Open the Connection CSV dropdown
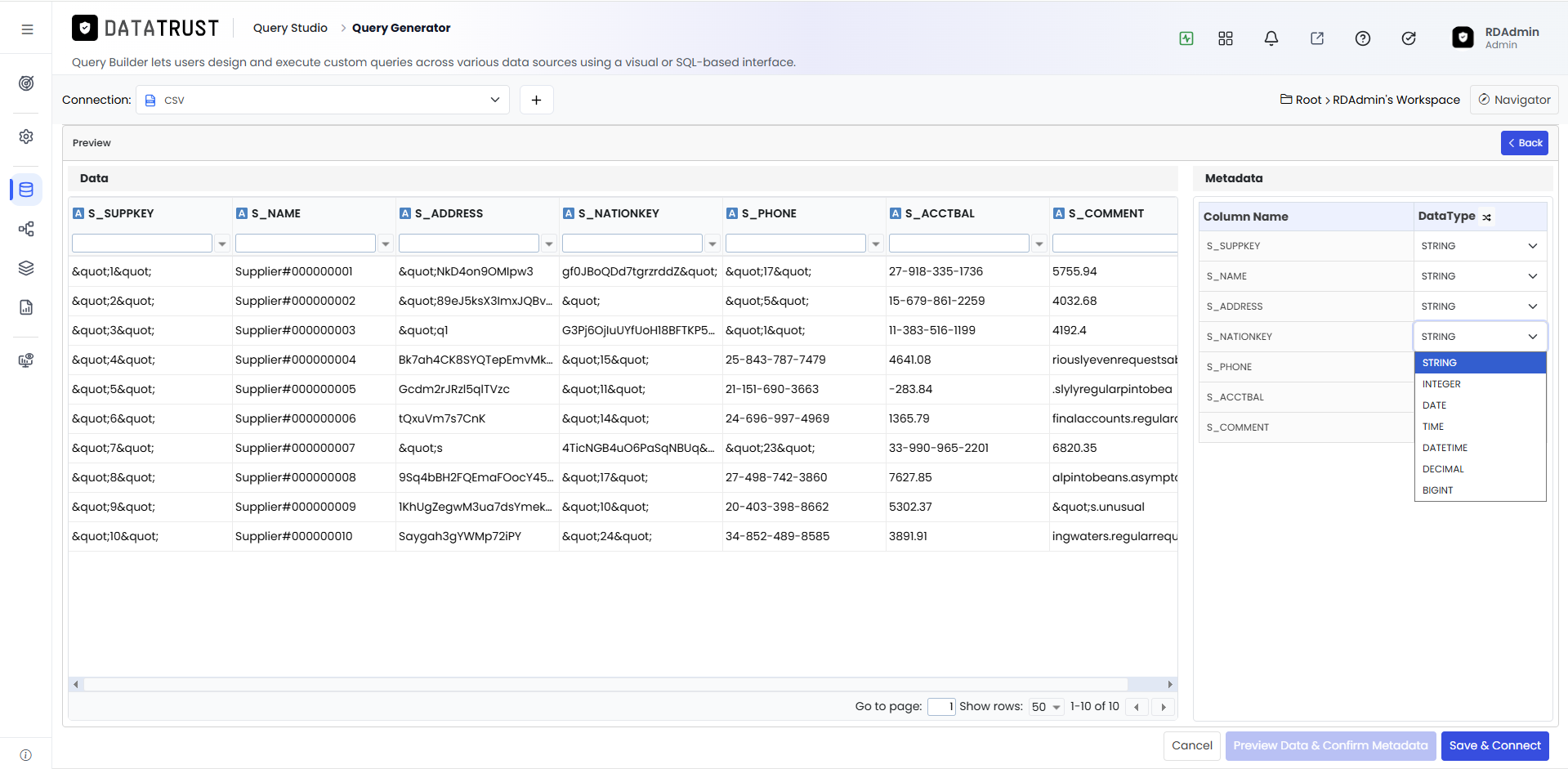This screenshot has width=1568, height=769. point(323,100)
